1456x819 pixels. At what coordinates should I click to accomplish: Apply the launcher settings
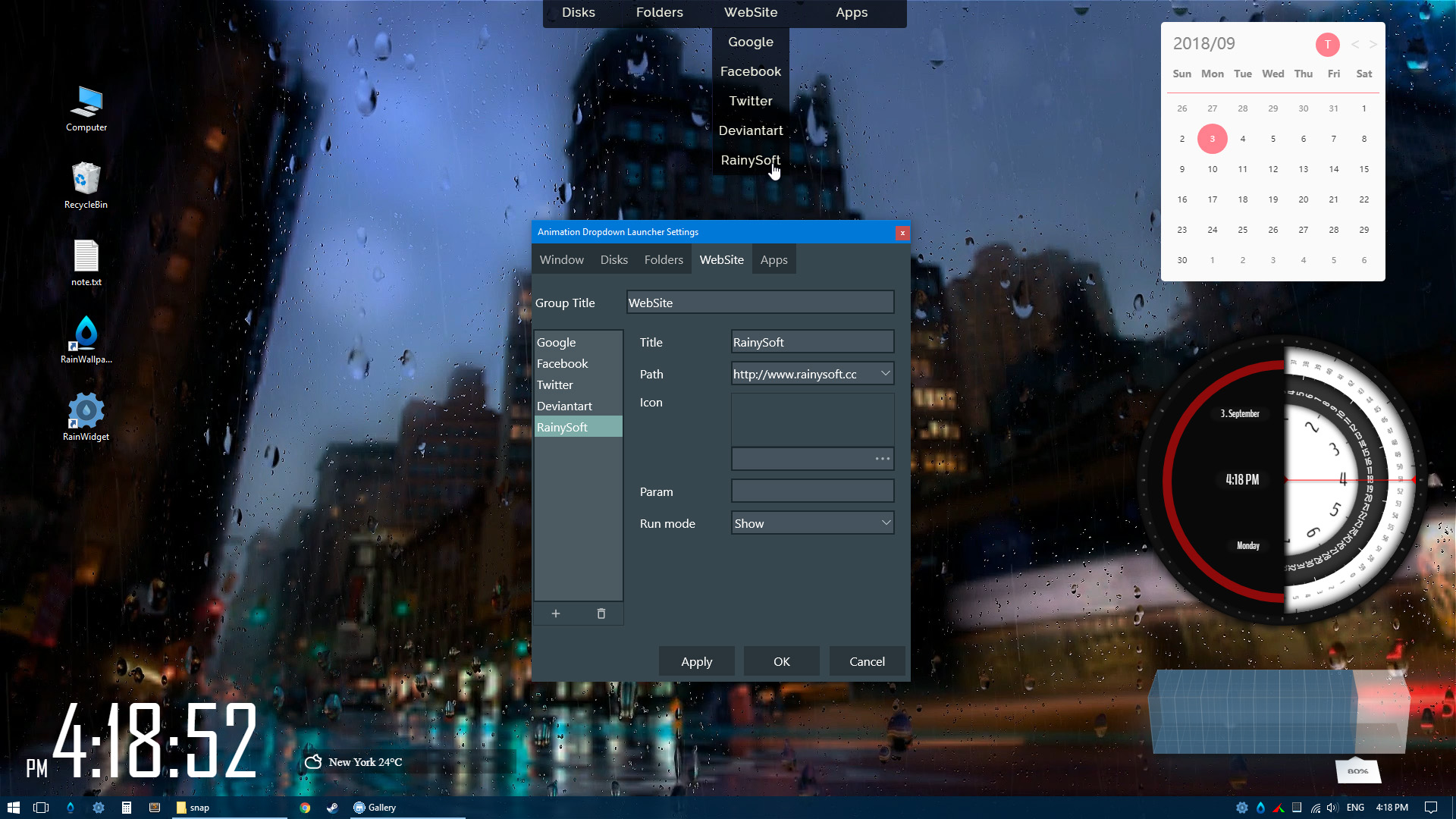click(696, 661)
